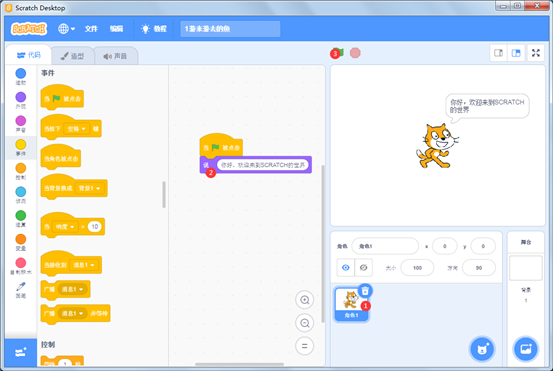
Task: Click the Choose a Sprite cat button
Action: click(x=482, y=349)
